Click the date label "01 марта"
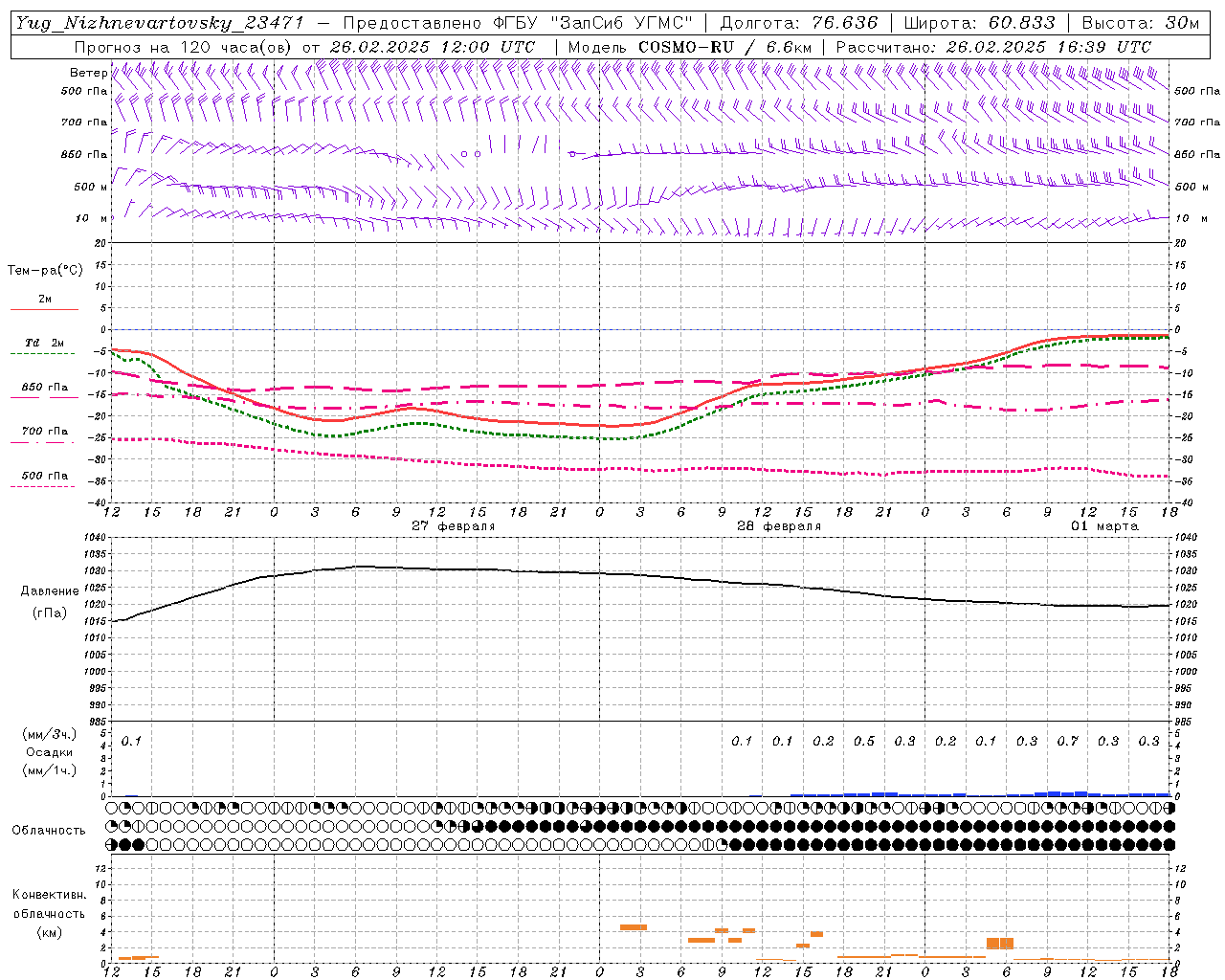 [x=1104, y=526]
